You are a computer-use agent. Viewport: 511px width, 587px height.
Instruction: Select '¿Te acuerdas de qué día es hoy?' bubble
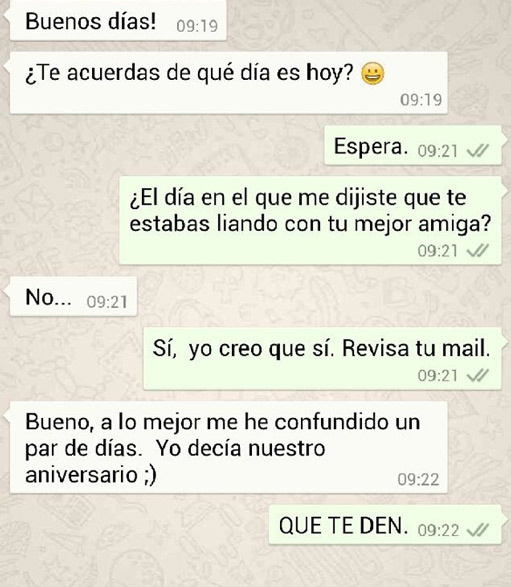coord(228,83)
